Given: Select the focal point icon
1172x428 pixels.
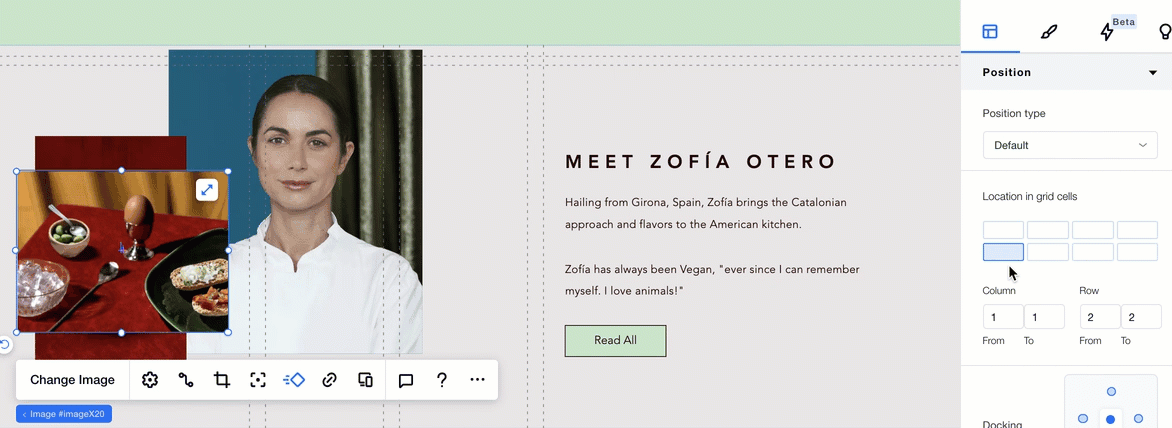Looking at the screenshot, I should tap(258, 380).
